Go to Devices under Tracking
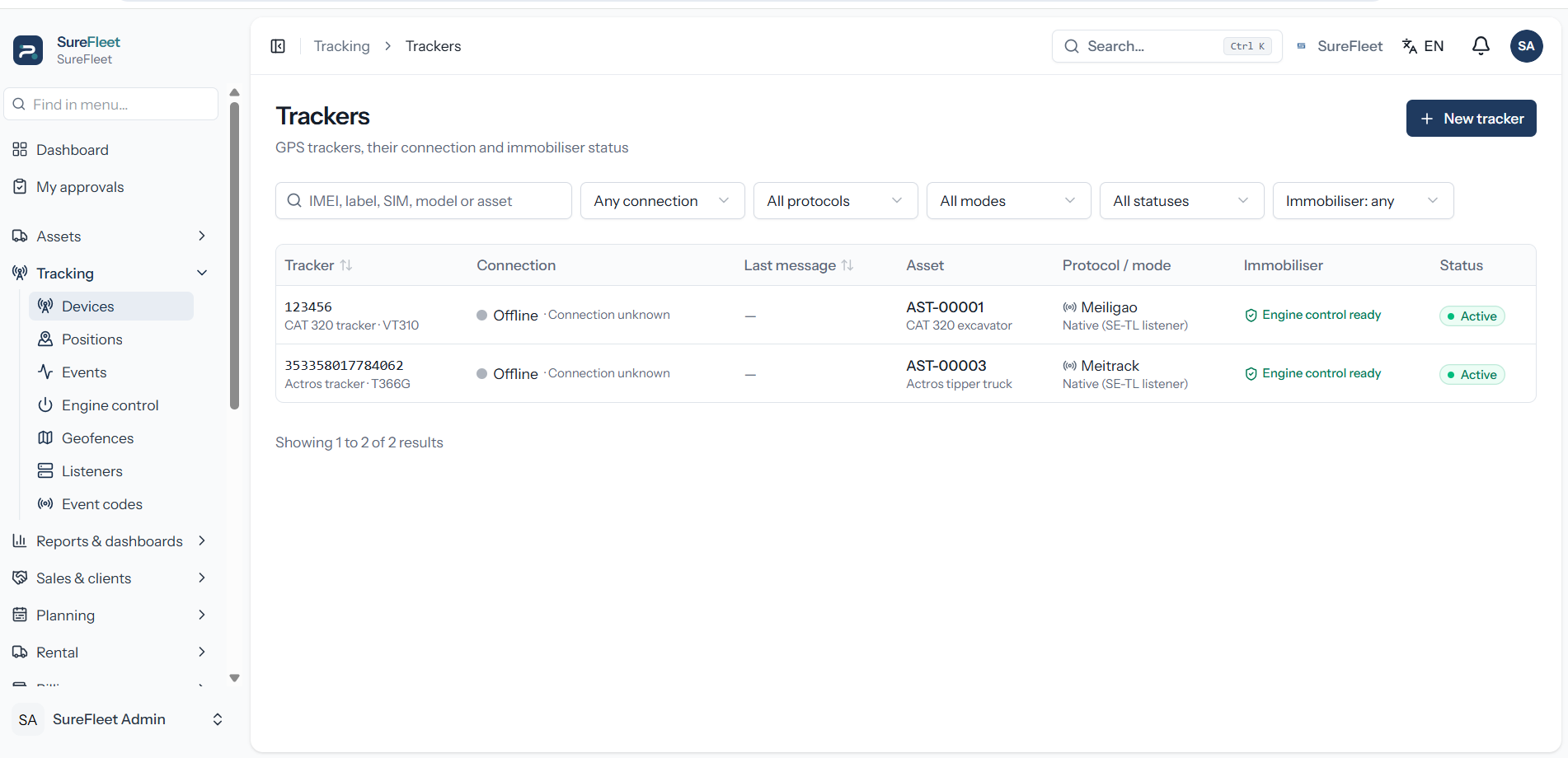This screenshot has width=1568, height=758. click(111, 306)
